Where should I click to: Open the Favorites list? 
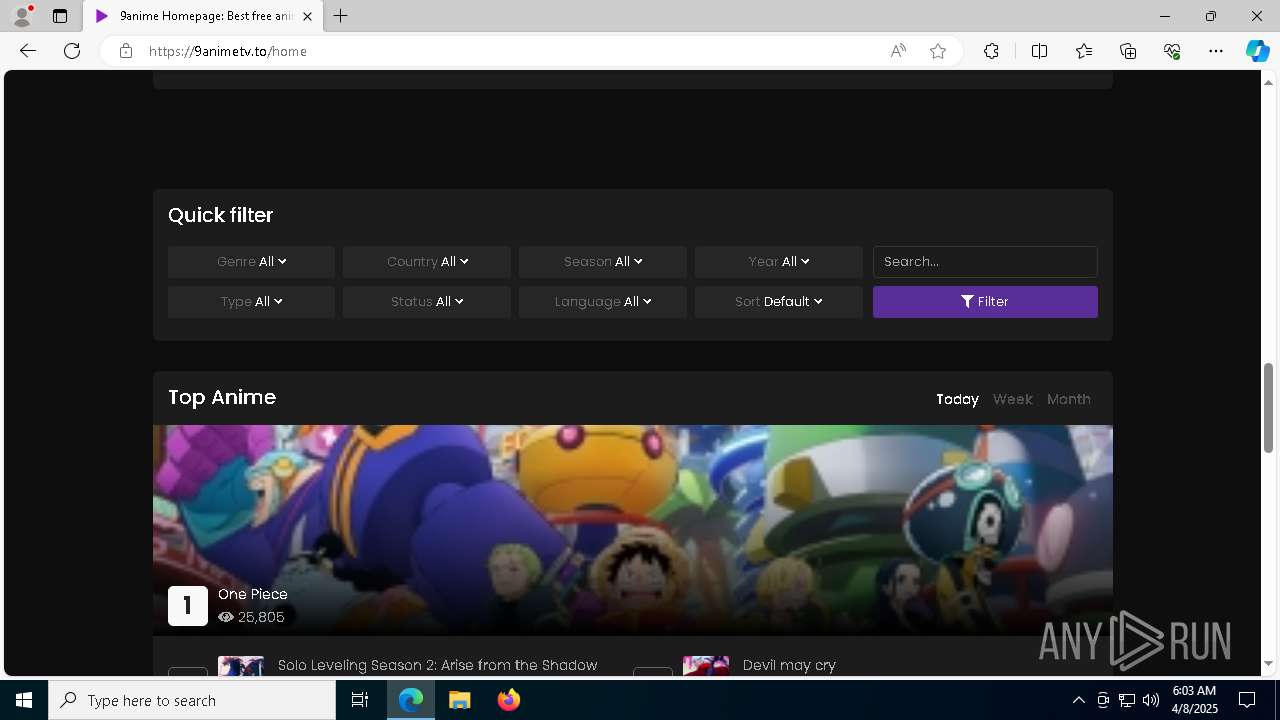(x=1084, y=51)
